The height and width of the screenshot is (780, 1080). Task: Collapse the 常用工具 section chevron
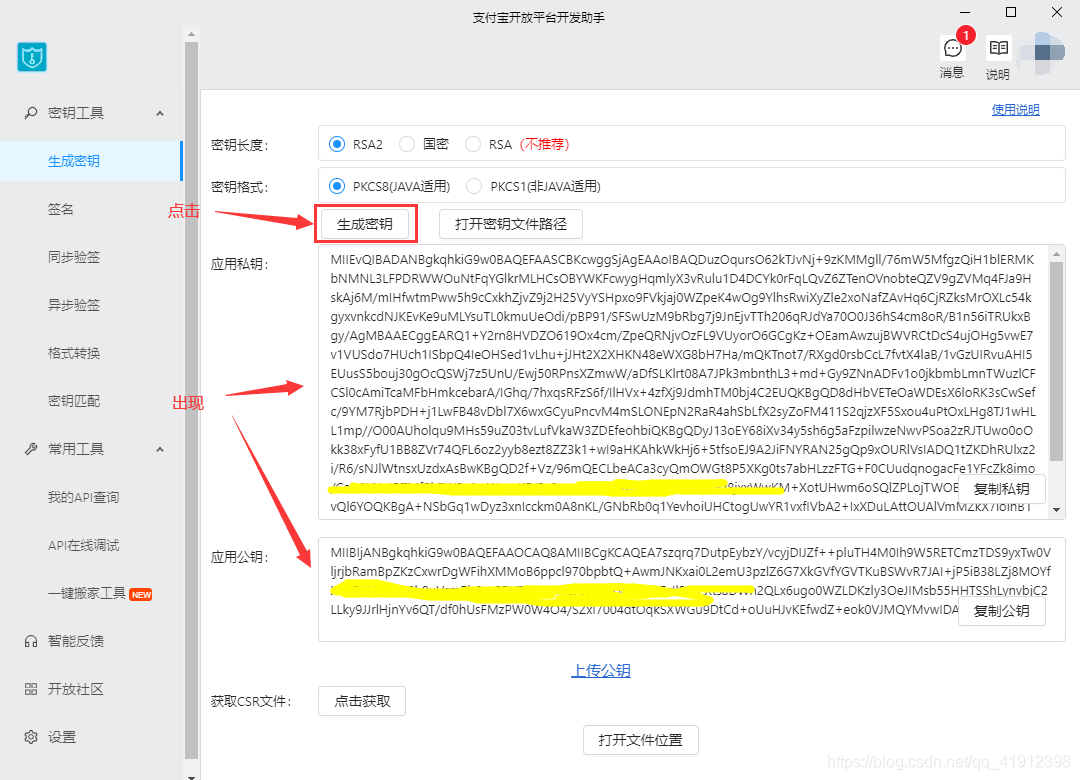pos(160,449)
